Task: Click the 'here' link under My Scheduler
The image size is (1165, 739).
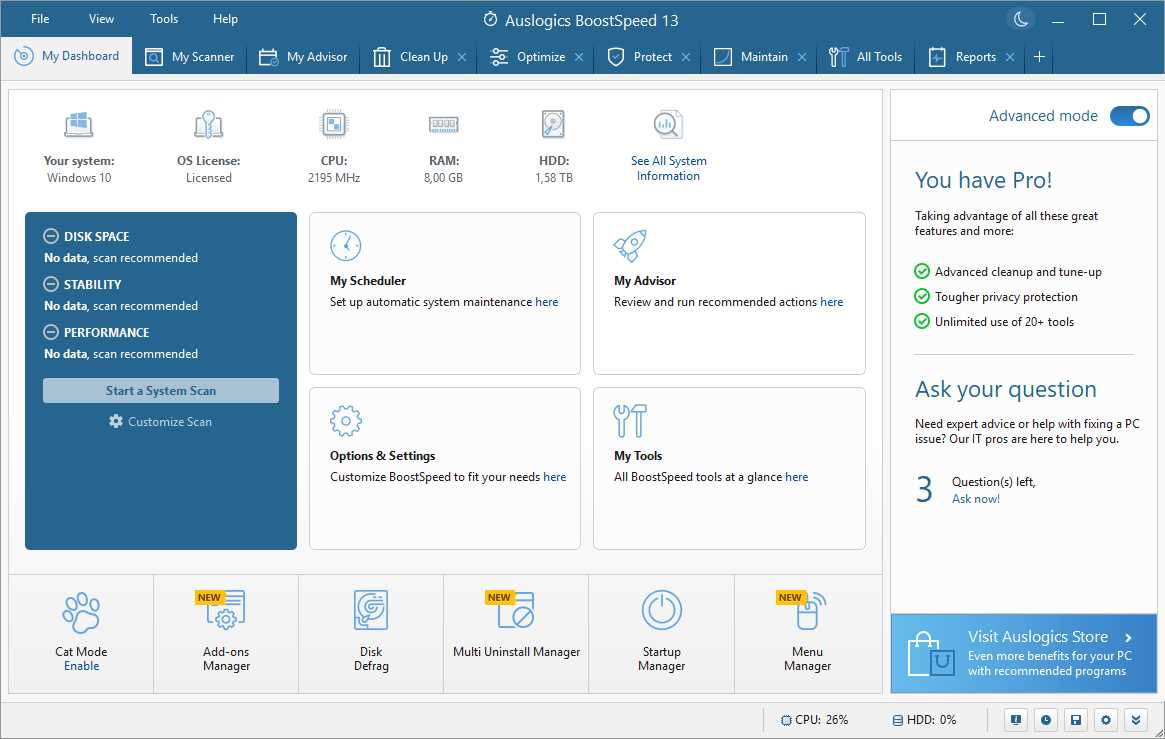Action: (547, 302)
